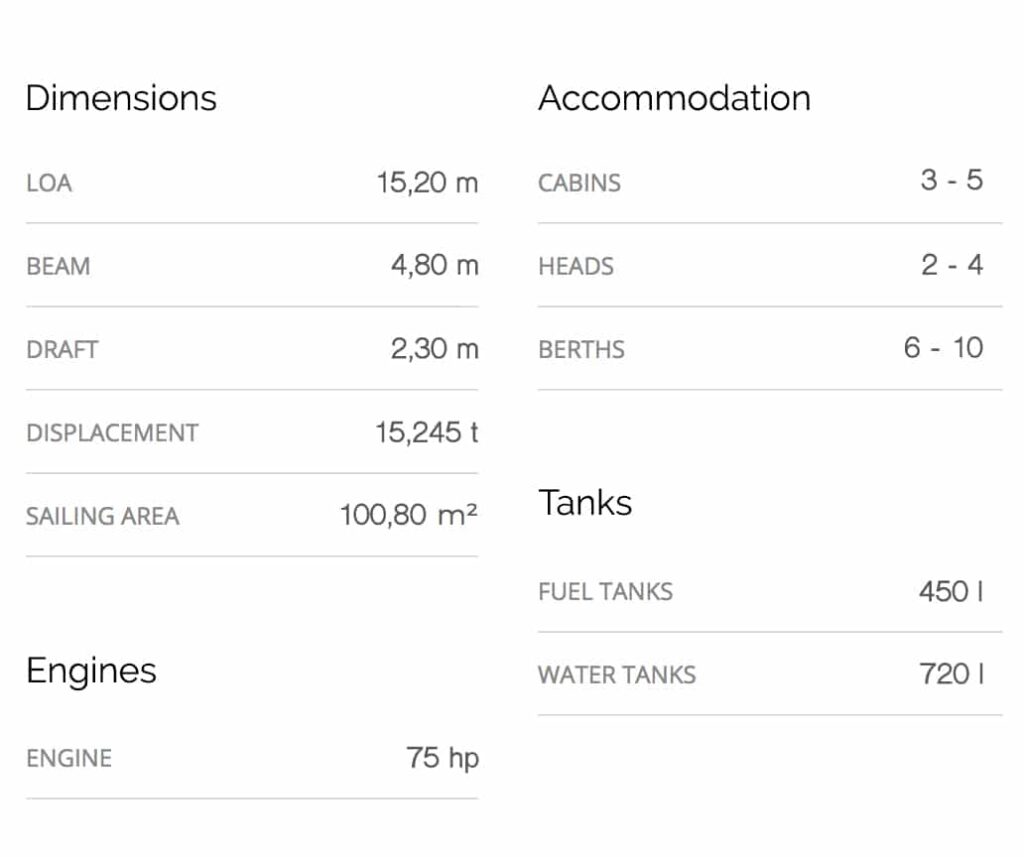Click the Dimensions section heading
The height and width of the screenshot is (857, 1024).
(121, 98)
